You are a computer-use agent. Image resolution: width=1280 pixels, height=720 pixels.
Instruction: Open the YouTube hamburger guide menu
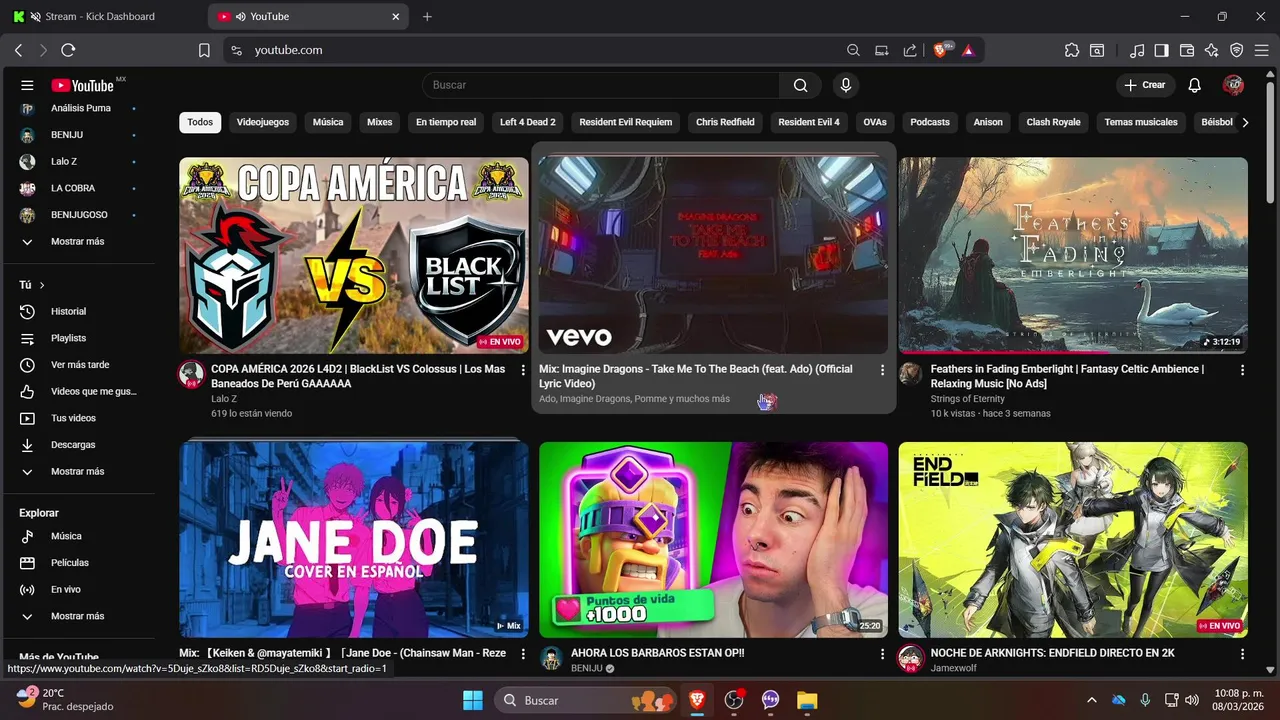pyautogui.click(x=27, y=86)
